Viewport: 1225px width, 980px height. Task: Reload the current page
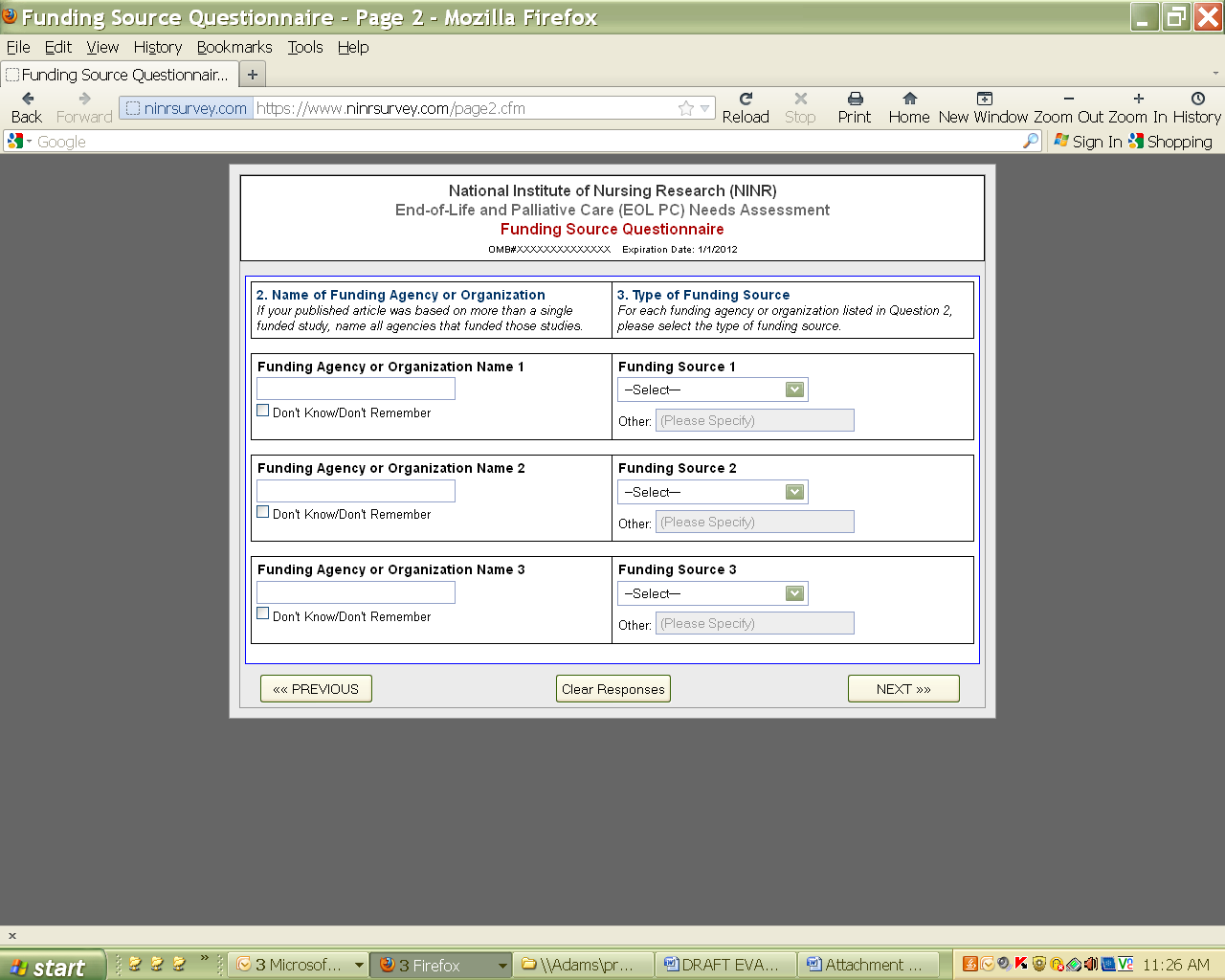tap(746, 107)
